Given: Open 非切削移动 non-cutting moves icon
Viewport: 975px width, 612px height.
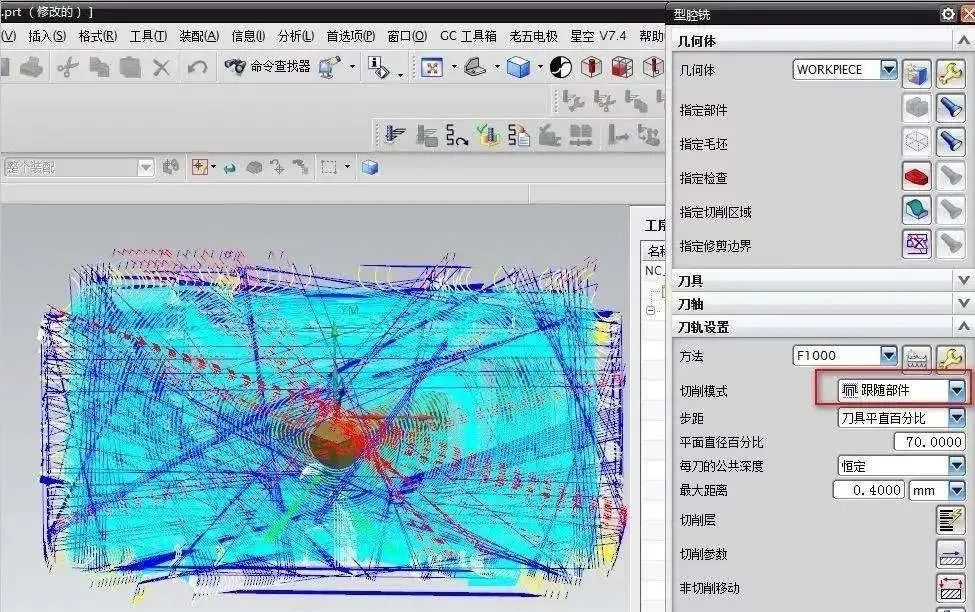Looking at the screenshot, I should click(949, 588).
